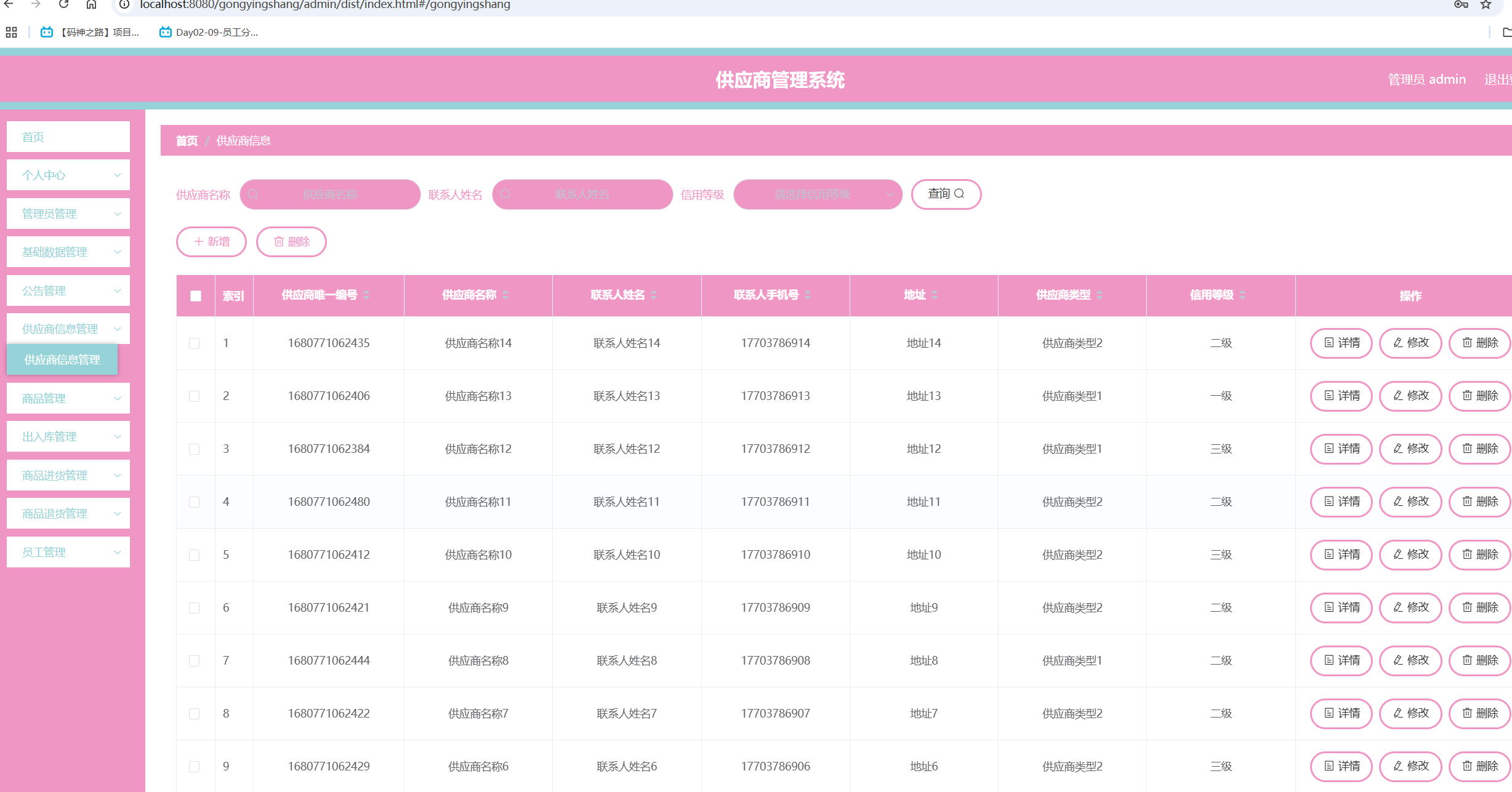Open the Day02-09-员工分 bookmark
The width and height of the screenshot is (1512, 792).
(x=209, y=33)
